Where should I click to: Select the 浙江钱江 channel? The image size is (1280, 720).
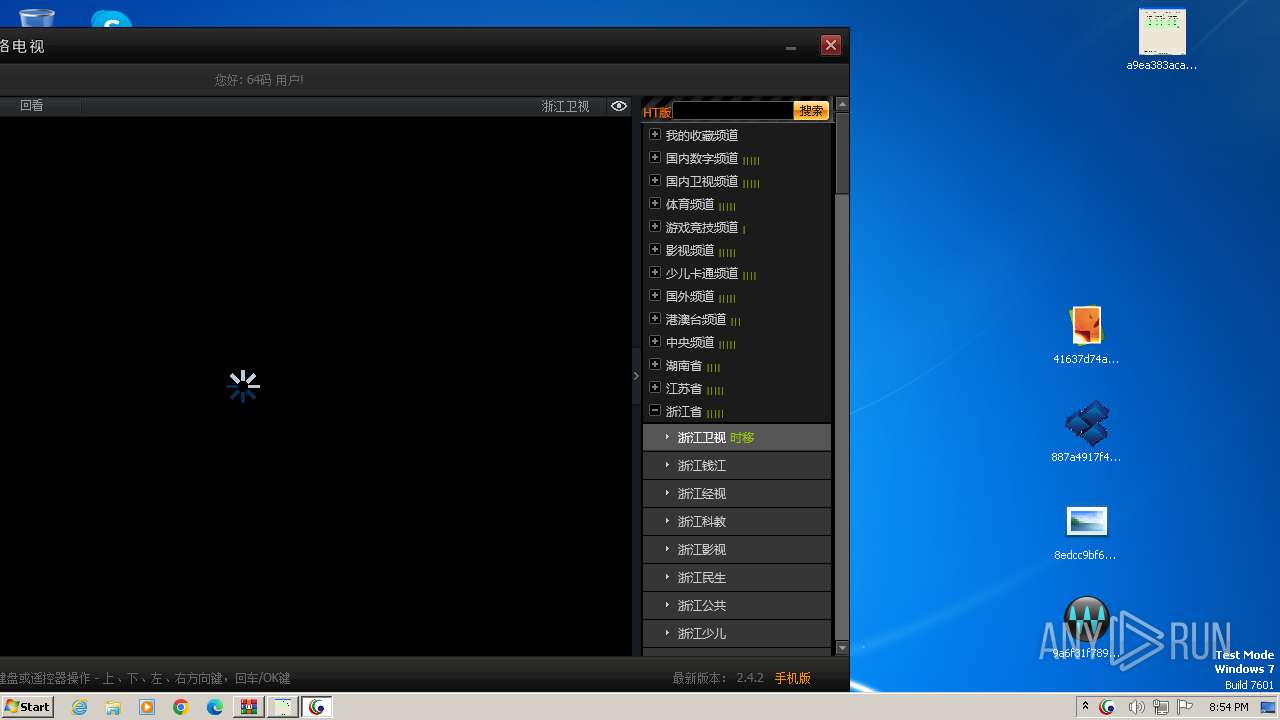[x=737, y=465]
